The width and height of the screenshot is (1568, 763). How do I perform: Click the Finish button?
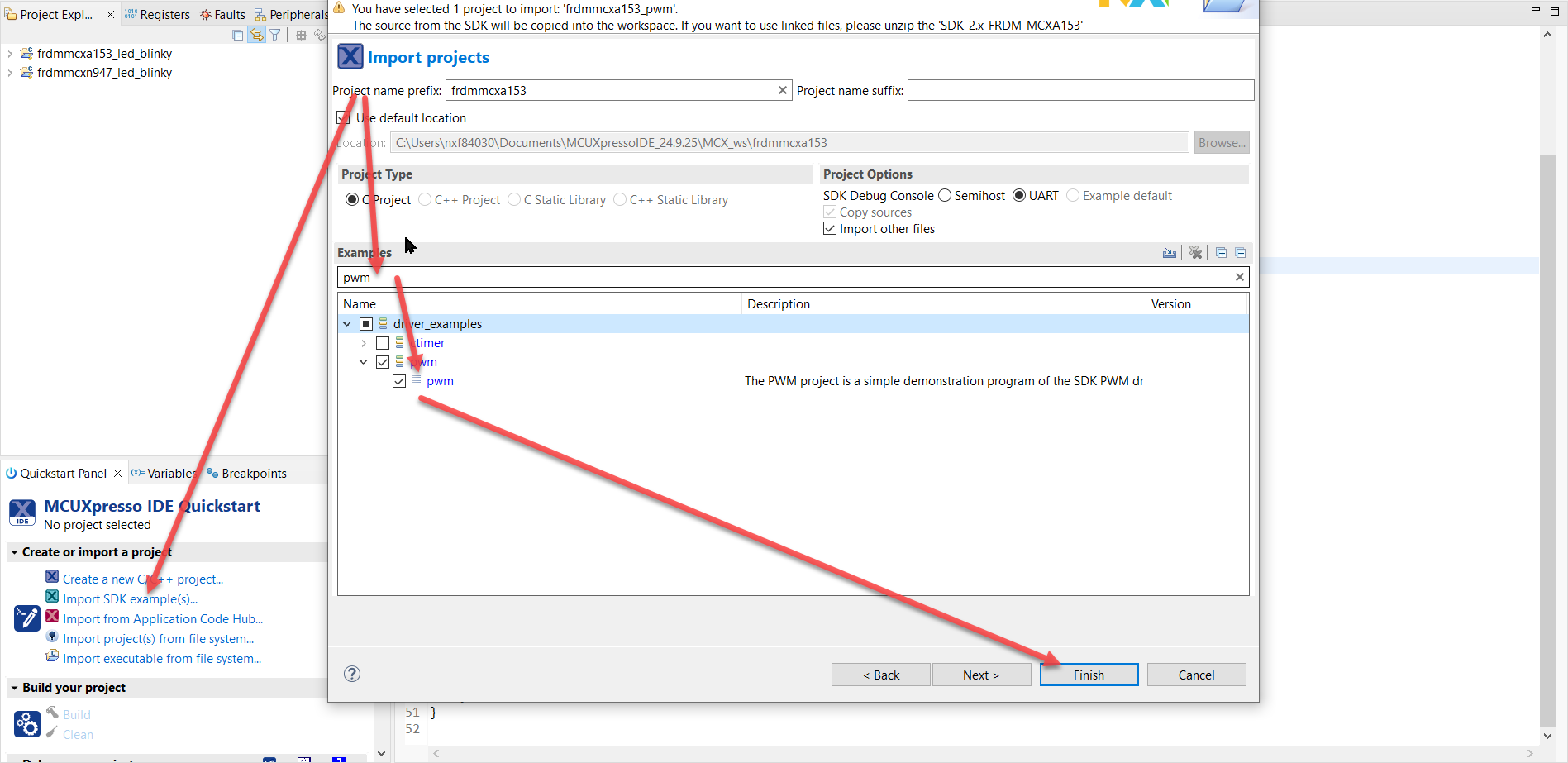pos(1089,675)
